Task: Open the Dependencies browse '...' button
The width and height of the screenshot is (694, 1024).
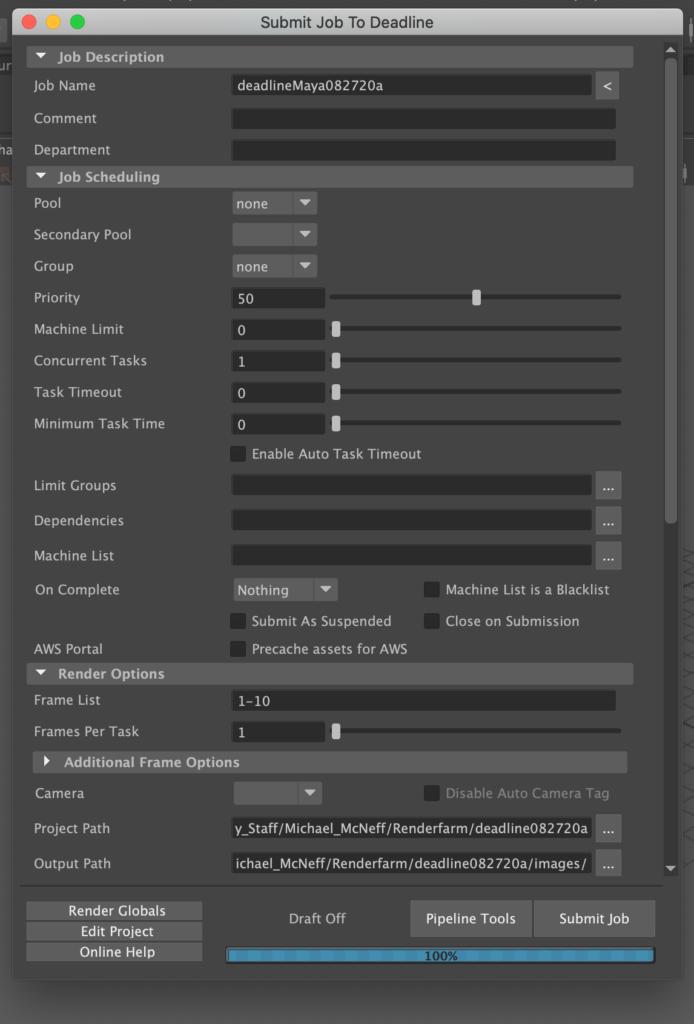Action: 608,521
